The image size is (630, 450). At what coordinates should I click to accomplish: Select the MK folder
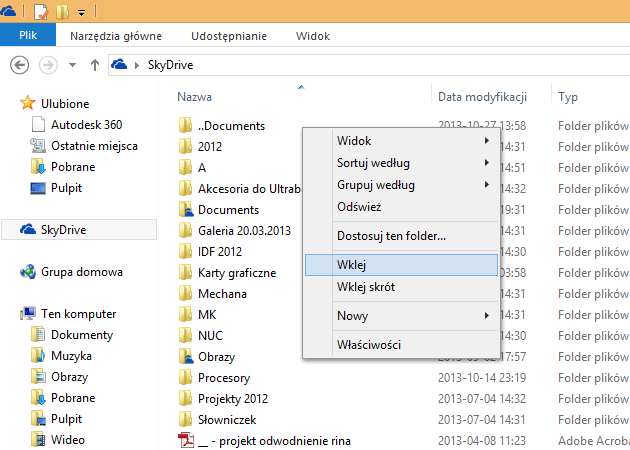[207, 314]
